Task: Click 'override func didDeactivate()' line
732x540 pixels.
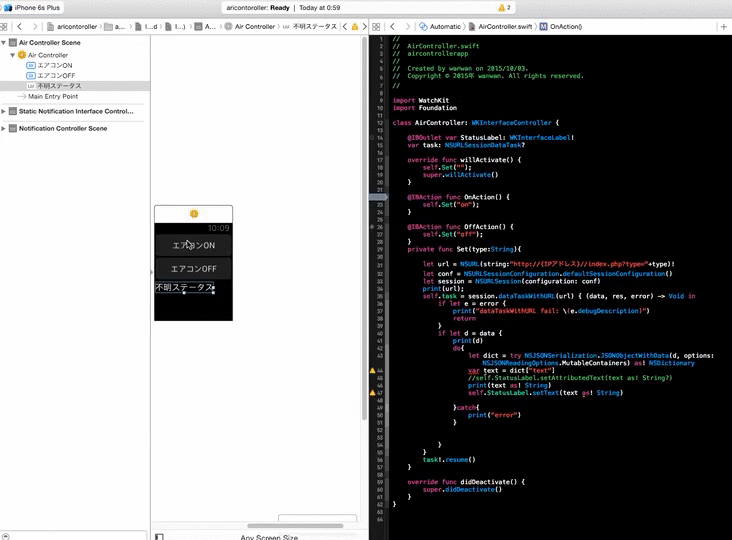Action: tap(466, 482)
